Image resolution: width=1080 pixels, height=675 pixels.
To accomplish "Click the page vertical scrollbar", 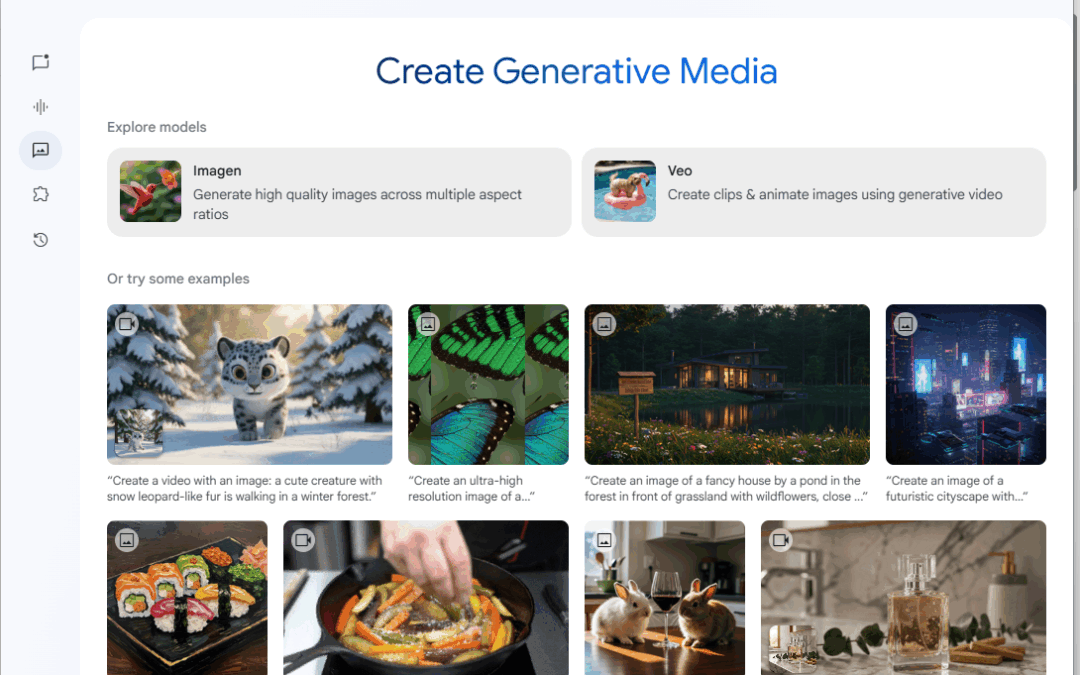I will pos(1076,103).
